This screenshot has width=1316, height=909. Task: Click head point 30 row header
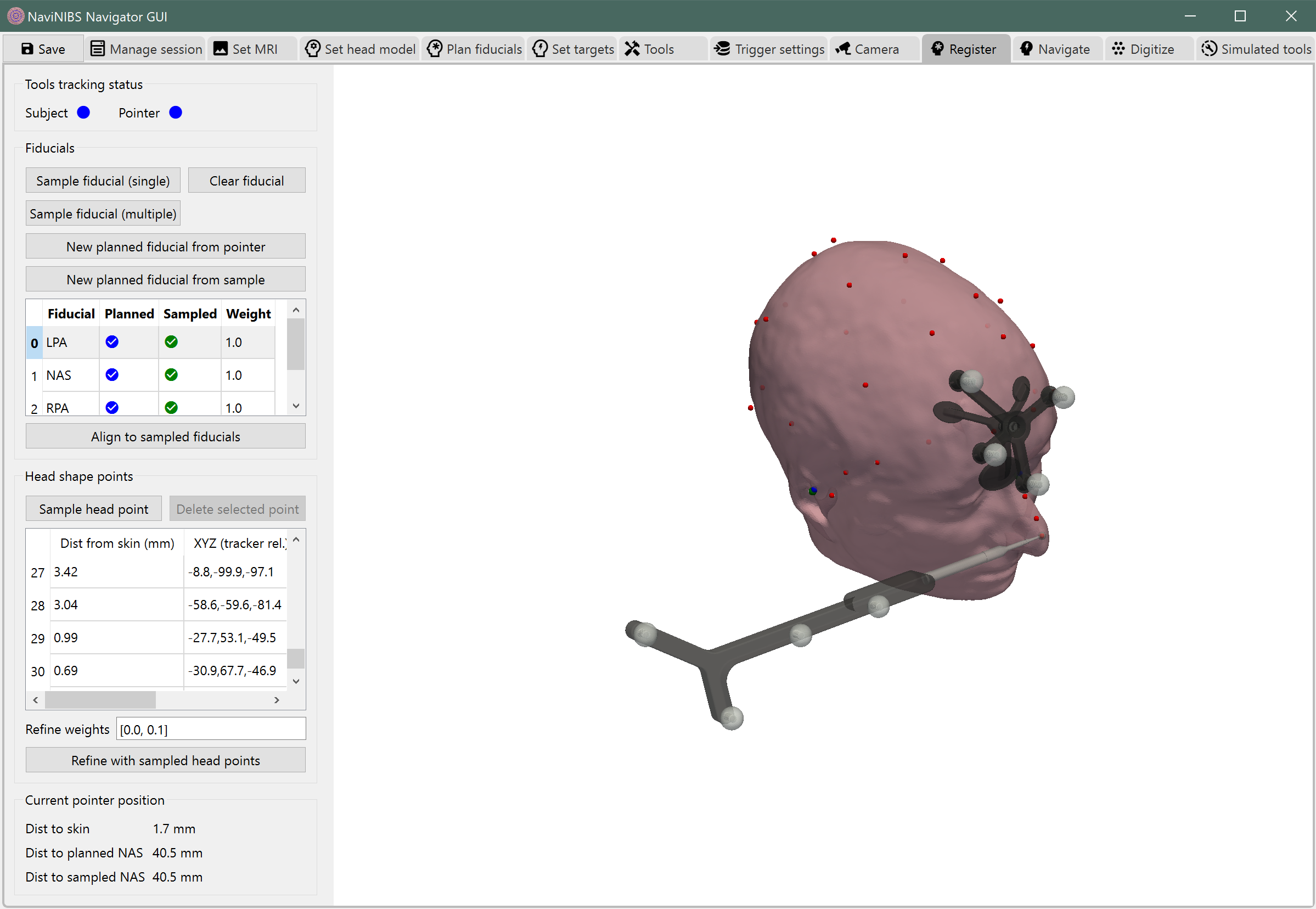click(38, 671)
